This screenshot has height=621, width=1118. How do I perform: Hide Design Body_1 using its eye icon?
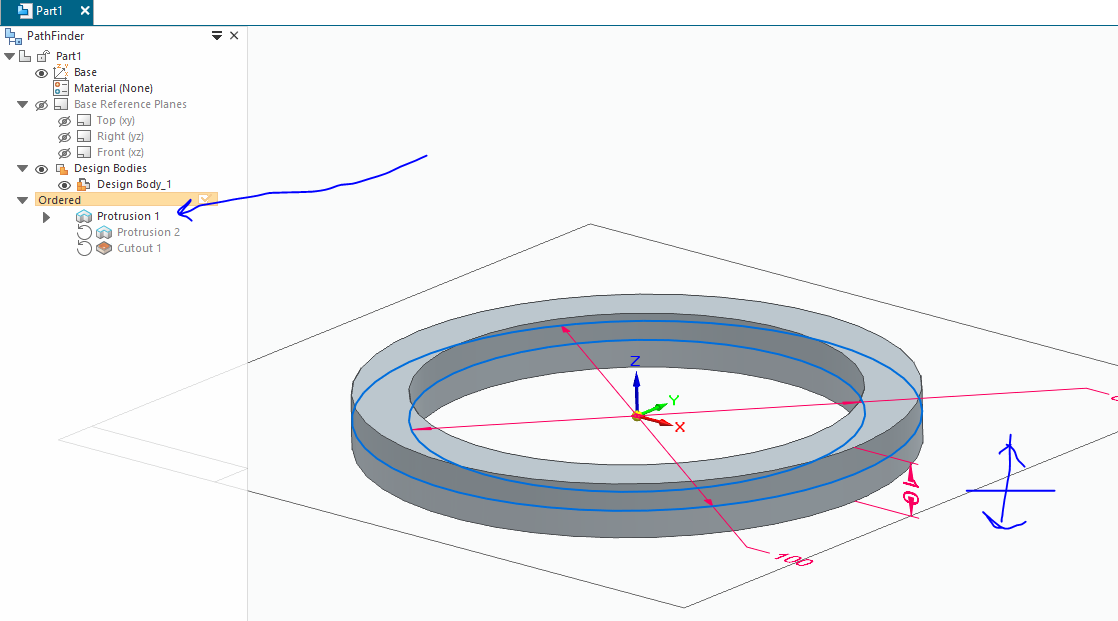pos(64,185)
